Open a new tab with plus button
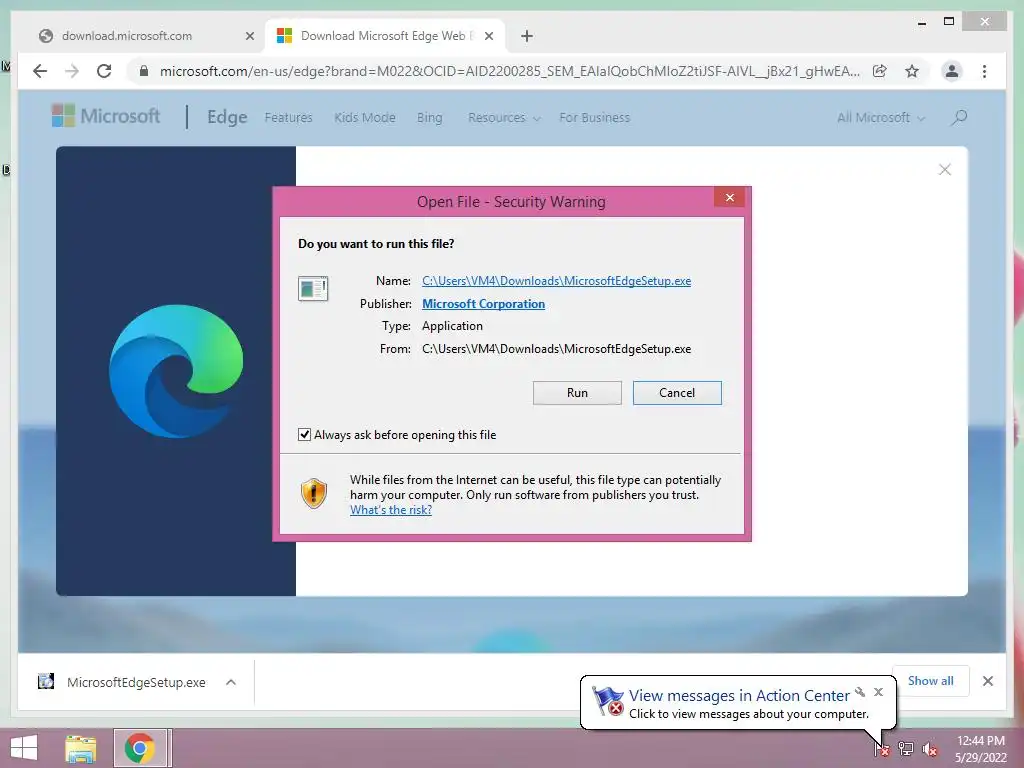The image size is (1024, 768). coord(527,36)
